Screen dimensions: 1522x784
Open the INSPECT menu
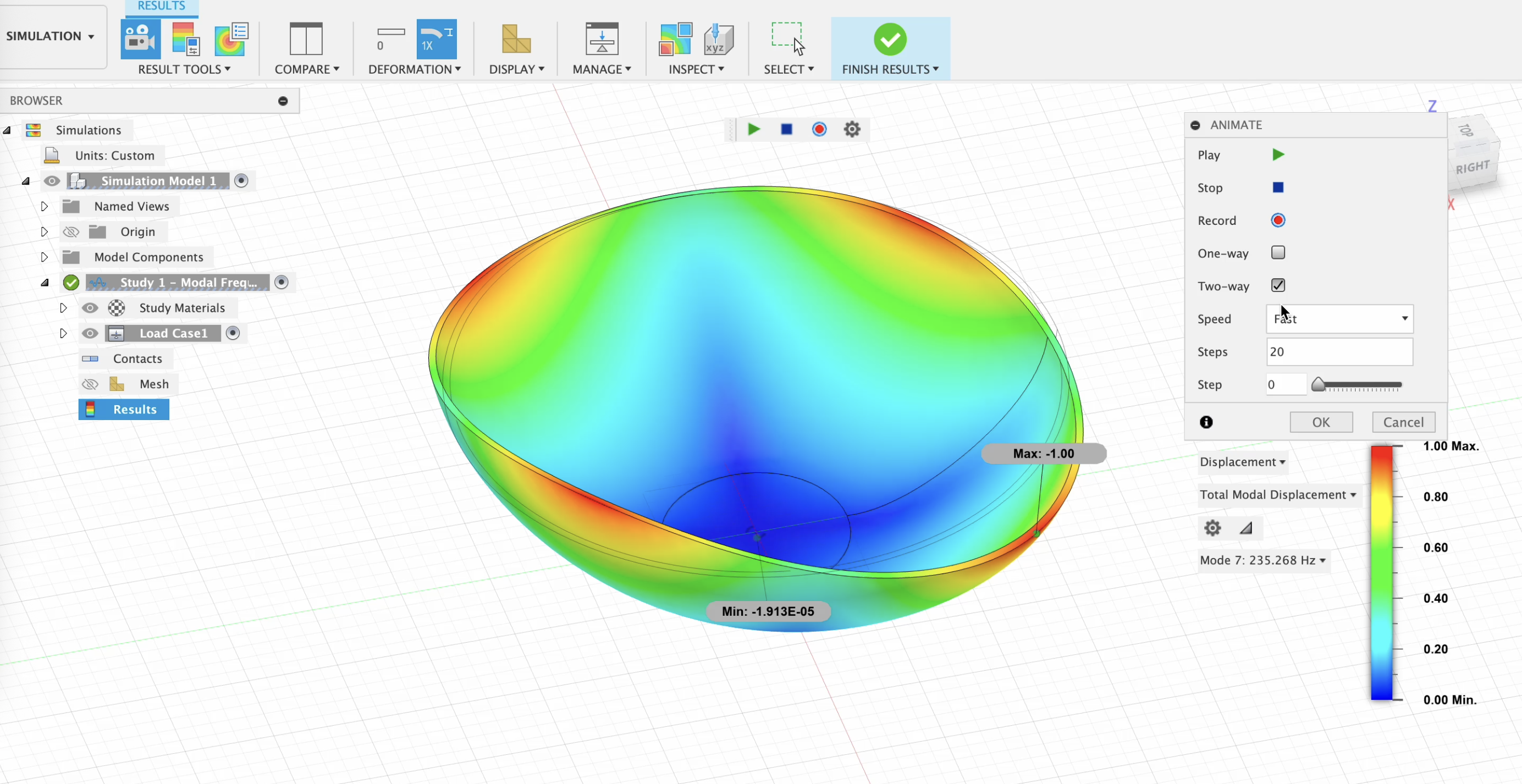pyautogui.click(x=696, y=69)
